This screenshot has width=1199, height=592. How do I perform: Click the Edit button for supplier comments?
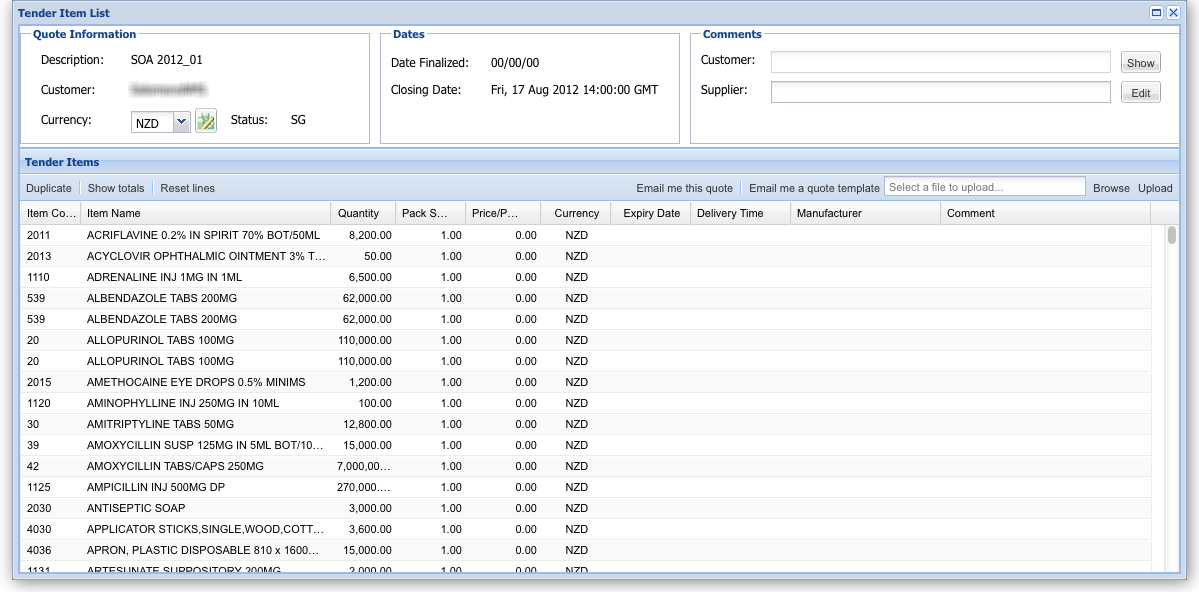tap(1140, 93)
